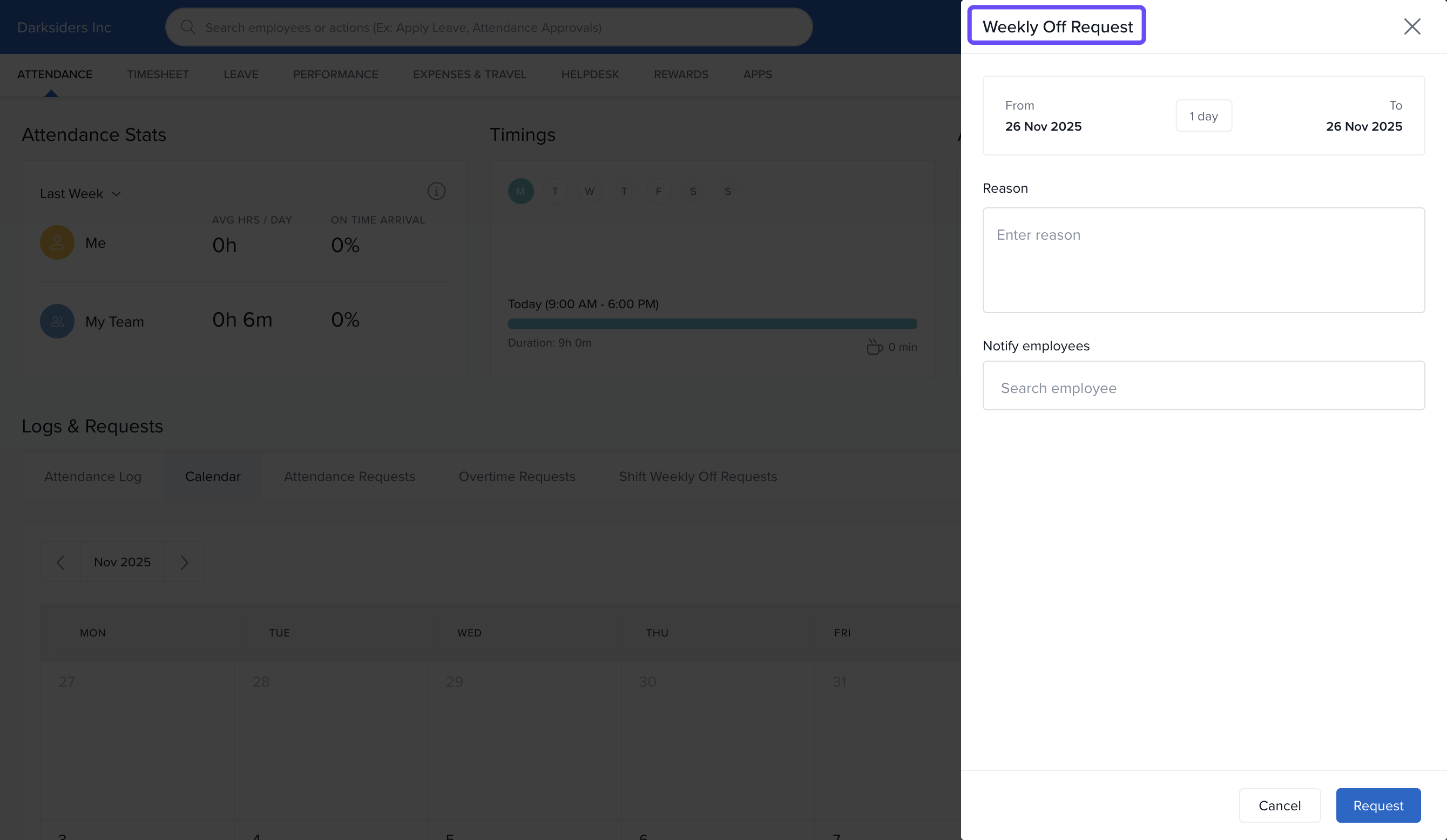Click the Enter reason text area

(1203, 260)
